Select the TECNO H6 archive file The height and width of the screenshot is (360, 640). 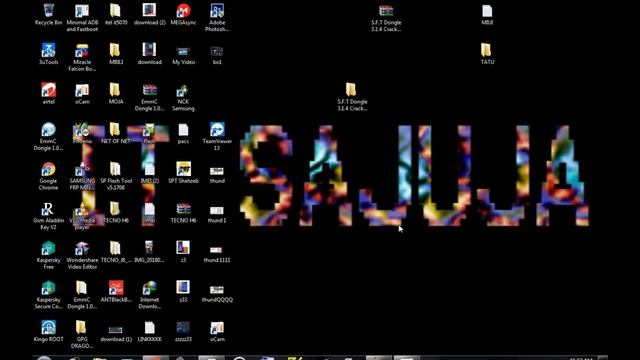click(x=183, y=209)
